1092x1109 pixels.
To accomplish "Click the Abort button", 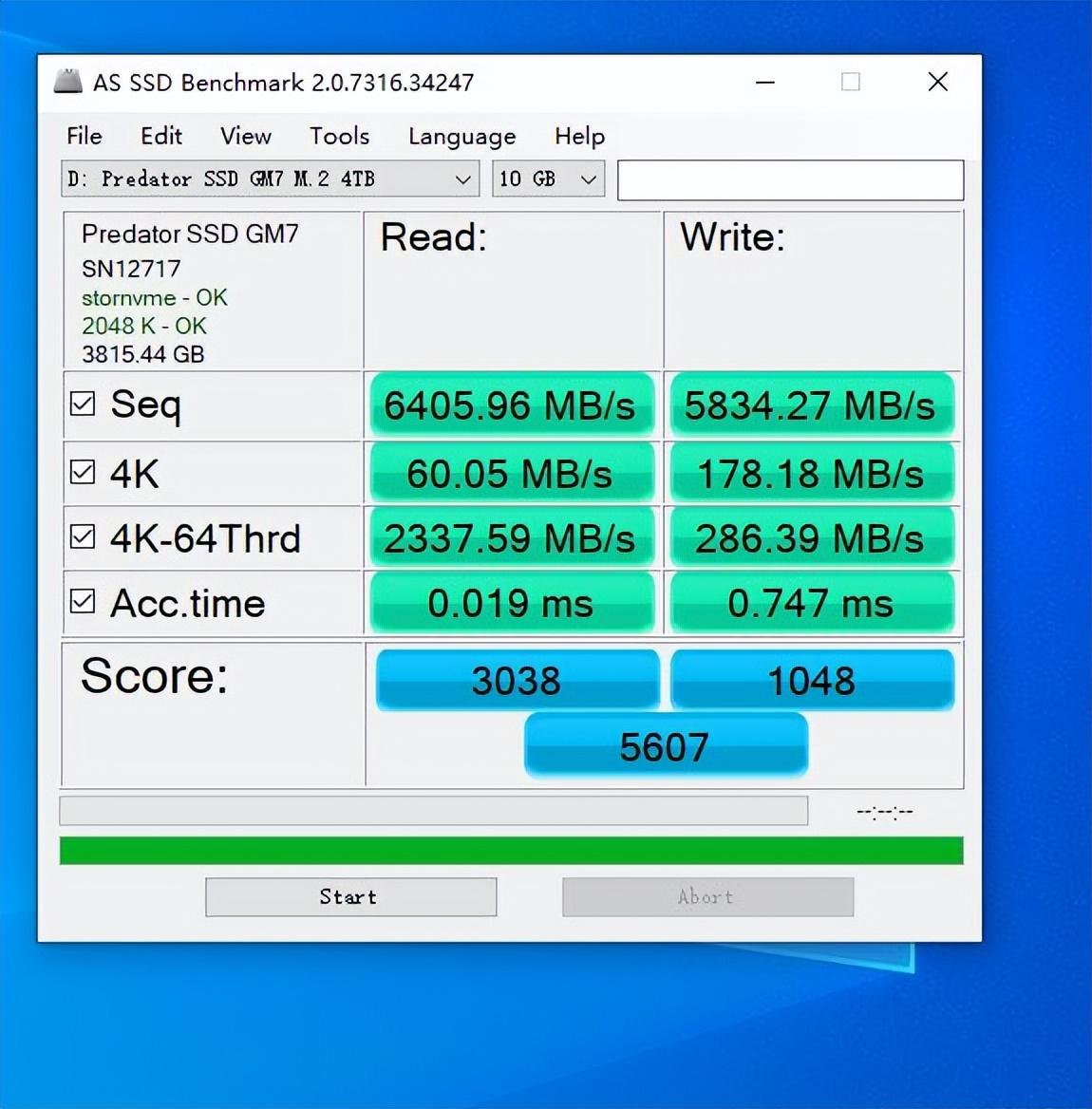I will pos(708,897).
